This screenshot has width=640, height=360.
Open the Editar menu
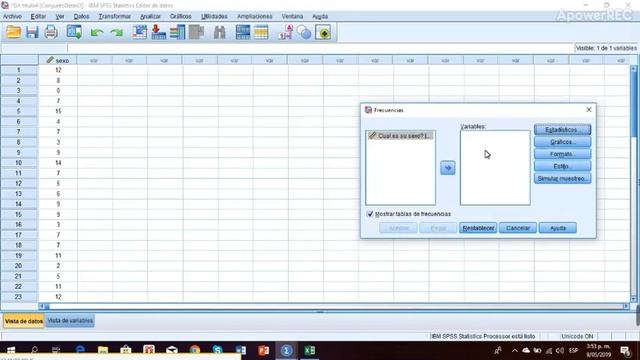click(38, 16)
